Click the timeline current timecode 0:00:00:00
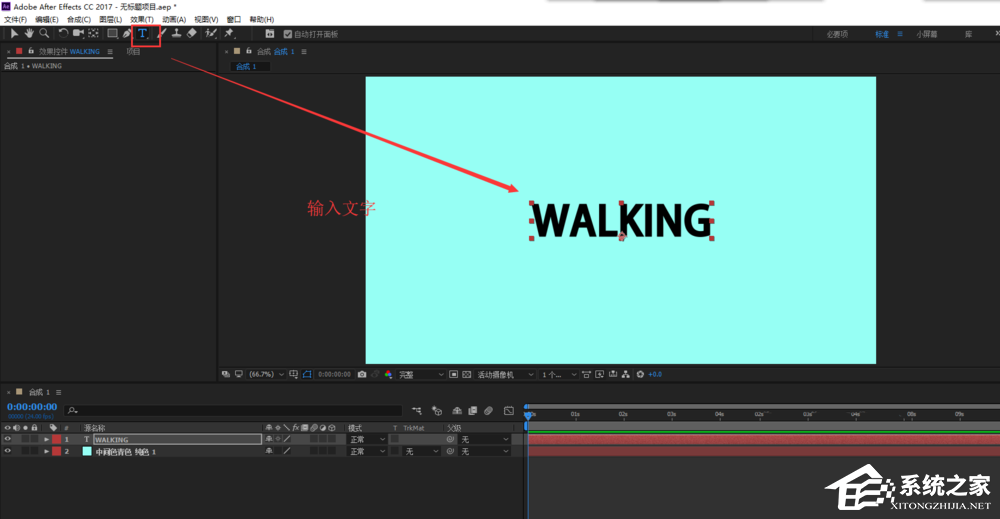Screen dimensions: 1000x519 coord(32,407)
